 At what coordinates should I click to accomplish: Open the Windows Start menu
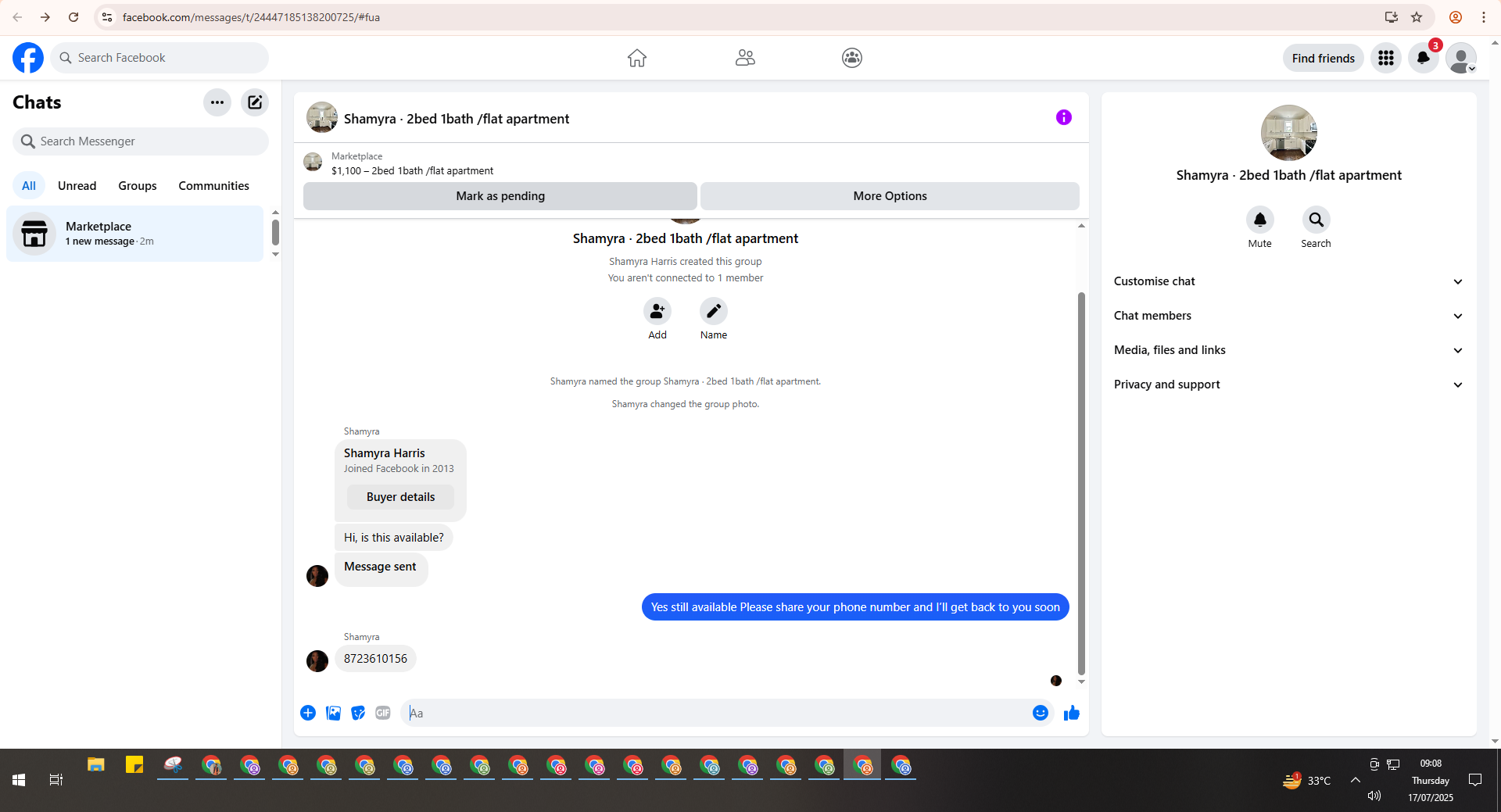(x=19, y=780)
